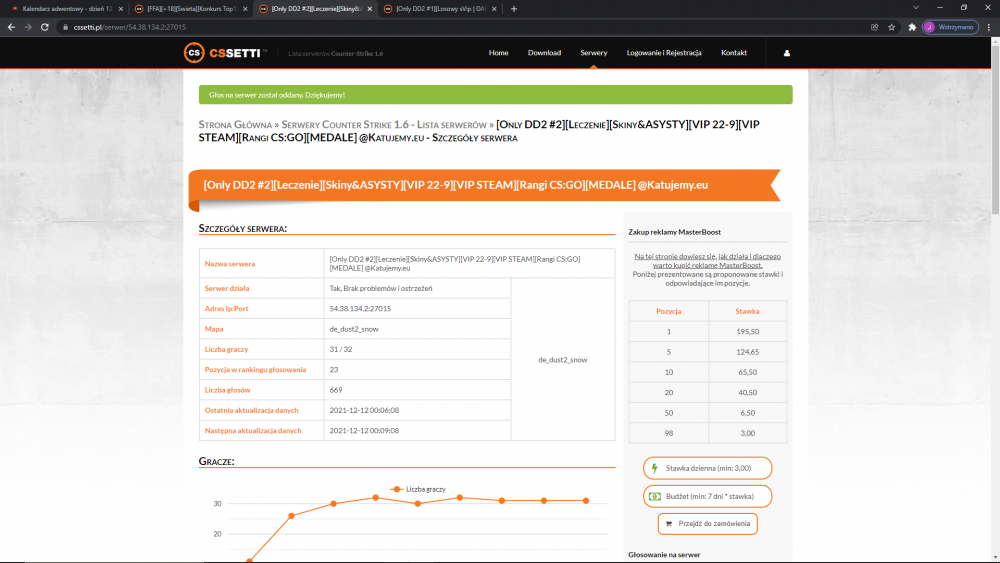Click the Pozycja column header

pyautogui.click(x=668, y=311)
